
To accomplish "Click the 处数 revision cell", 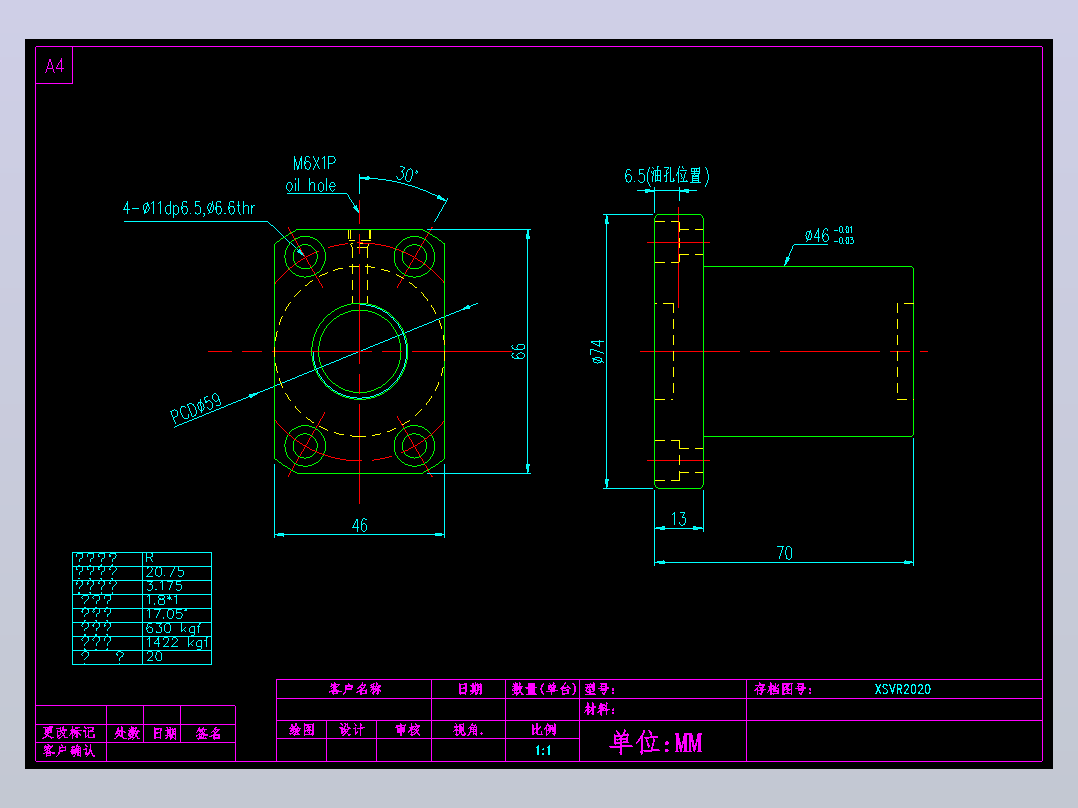I will click(126, 733).
